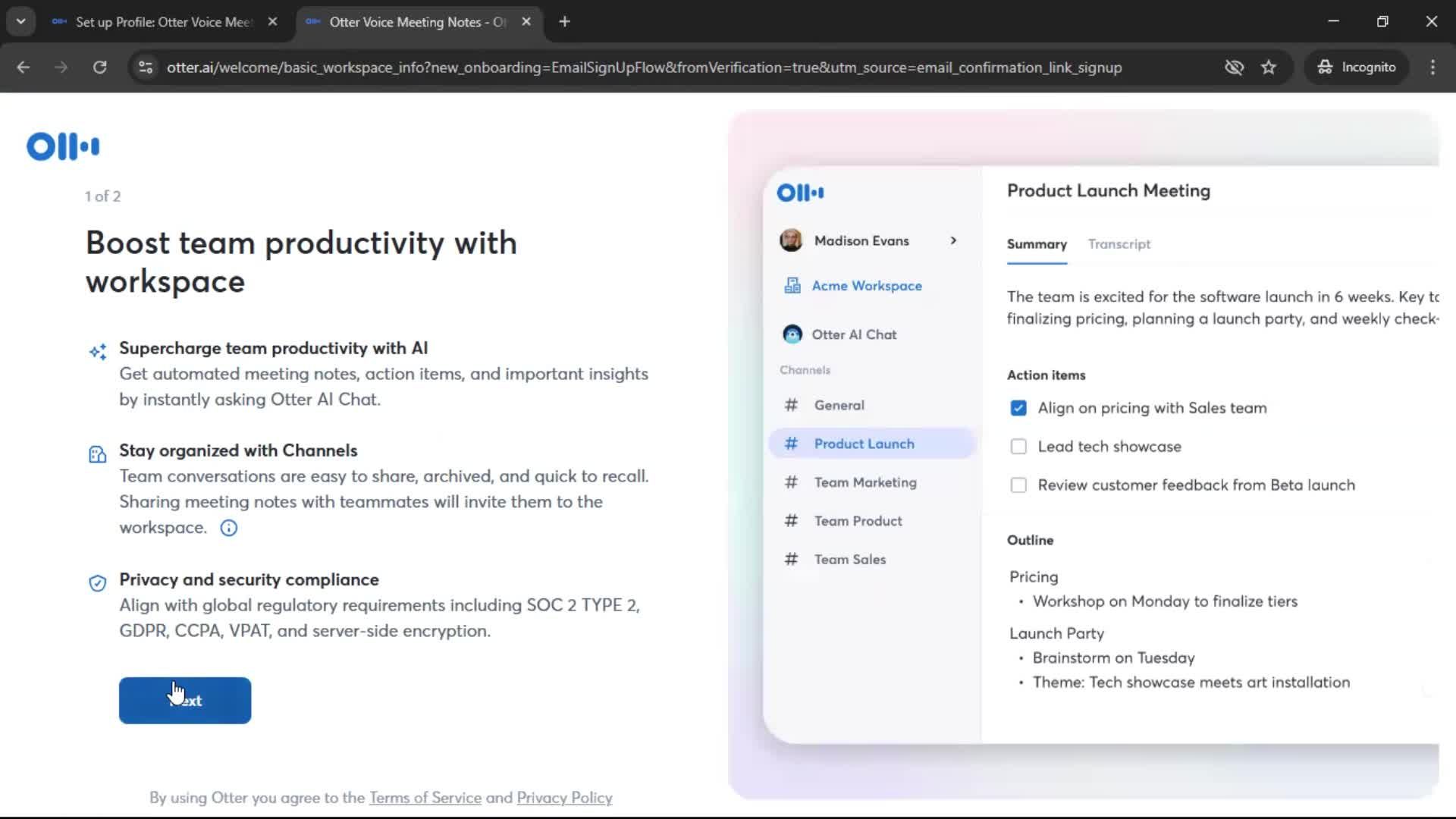The image size is (1456, 819).
Task: Click the hash icon beside Team Marketing
Action: click(x=791, y=482)
